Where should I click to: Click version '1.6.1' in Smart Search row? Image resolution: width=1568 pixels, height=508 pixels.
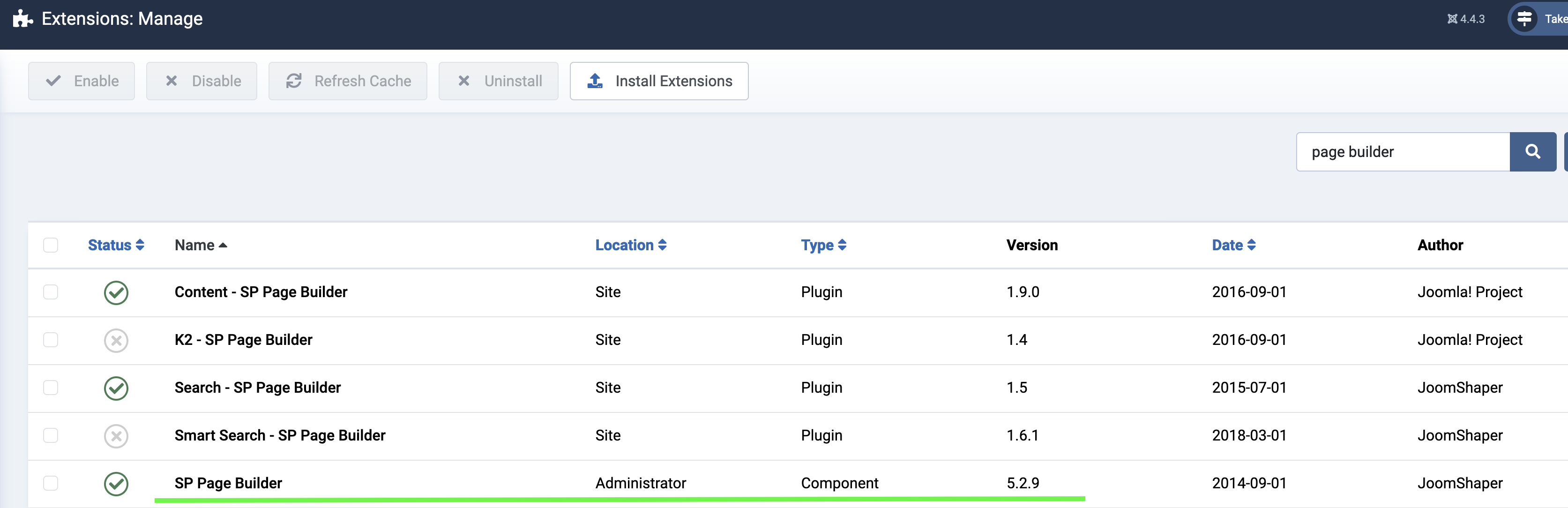[x=1023, y=435]
